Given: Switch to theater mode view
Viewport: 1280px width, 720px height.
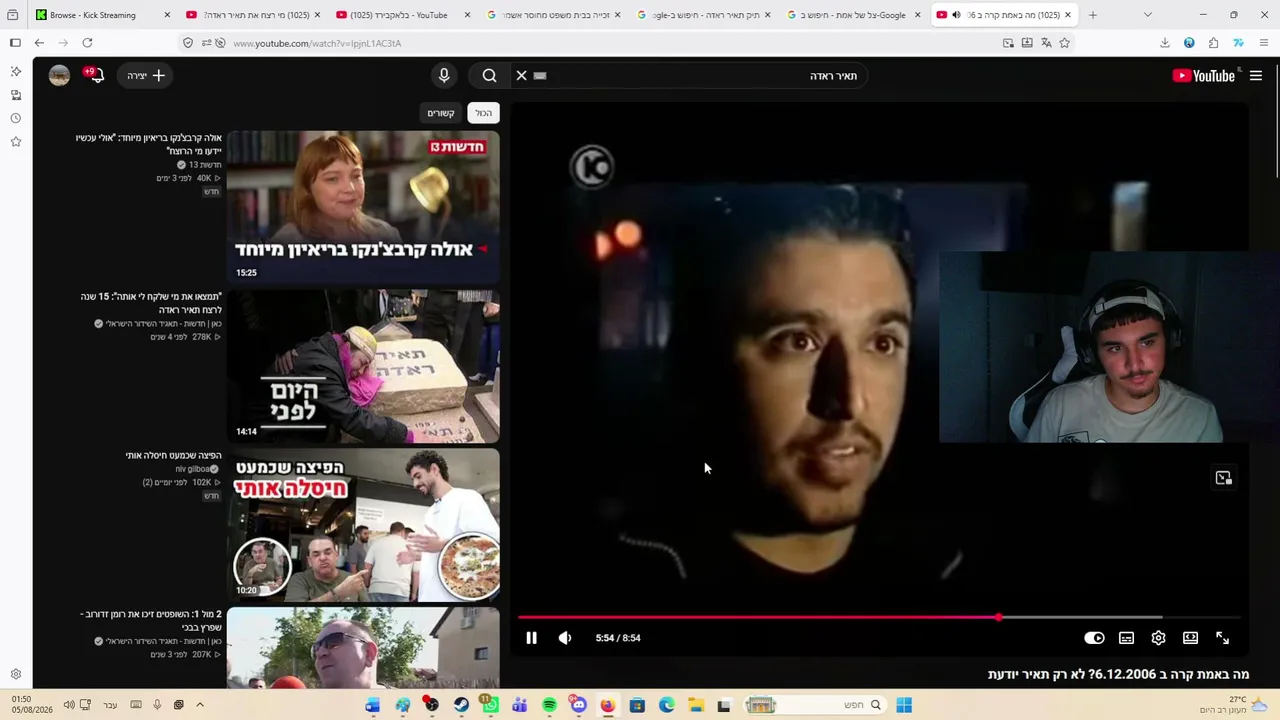Looking at the screenshot, I should (x=1190, y=638).
